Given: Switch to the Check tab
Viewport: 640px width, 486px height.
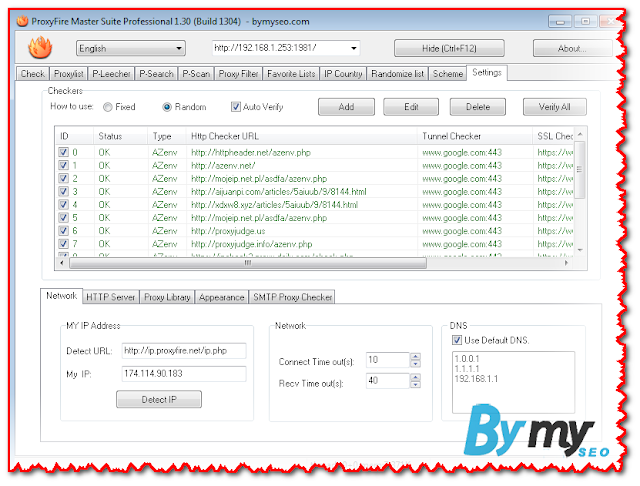Looking at the screenshot, I should pos(33,74).
